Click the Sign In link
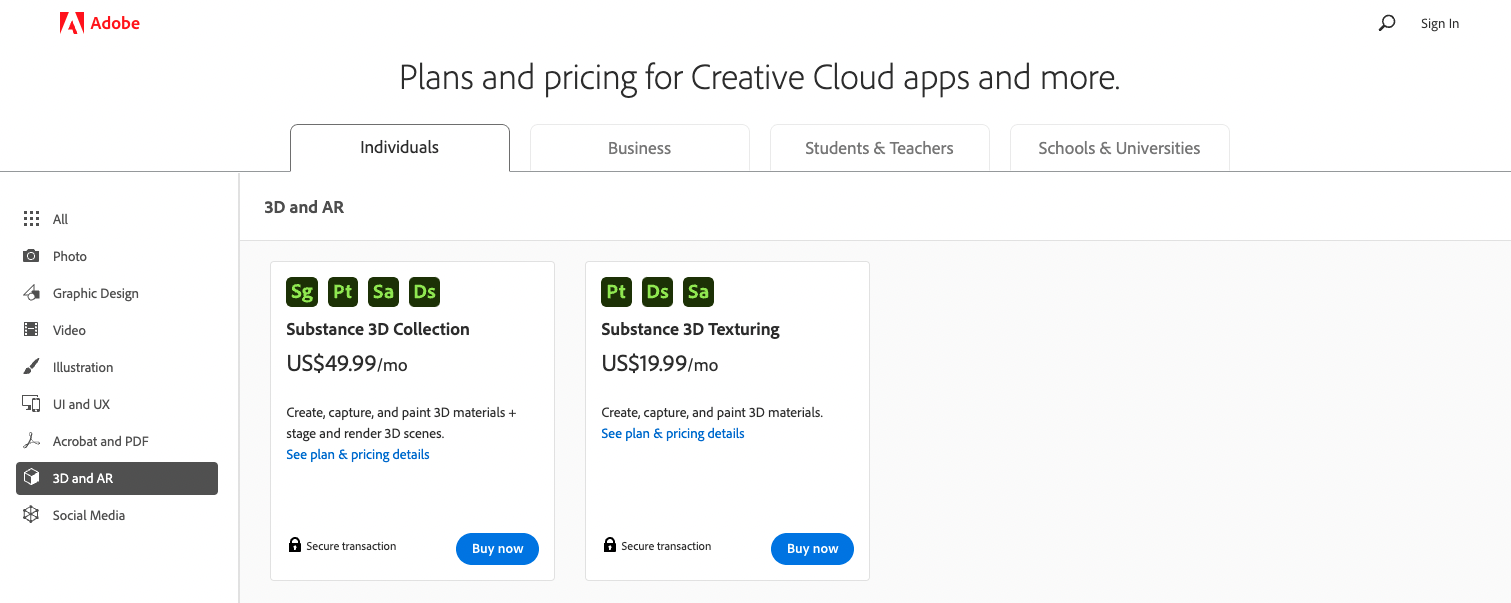The width and height of the screenshot is (1511, 603). [x=1439, y=24]
